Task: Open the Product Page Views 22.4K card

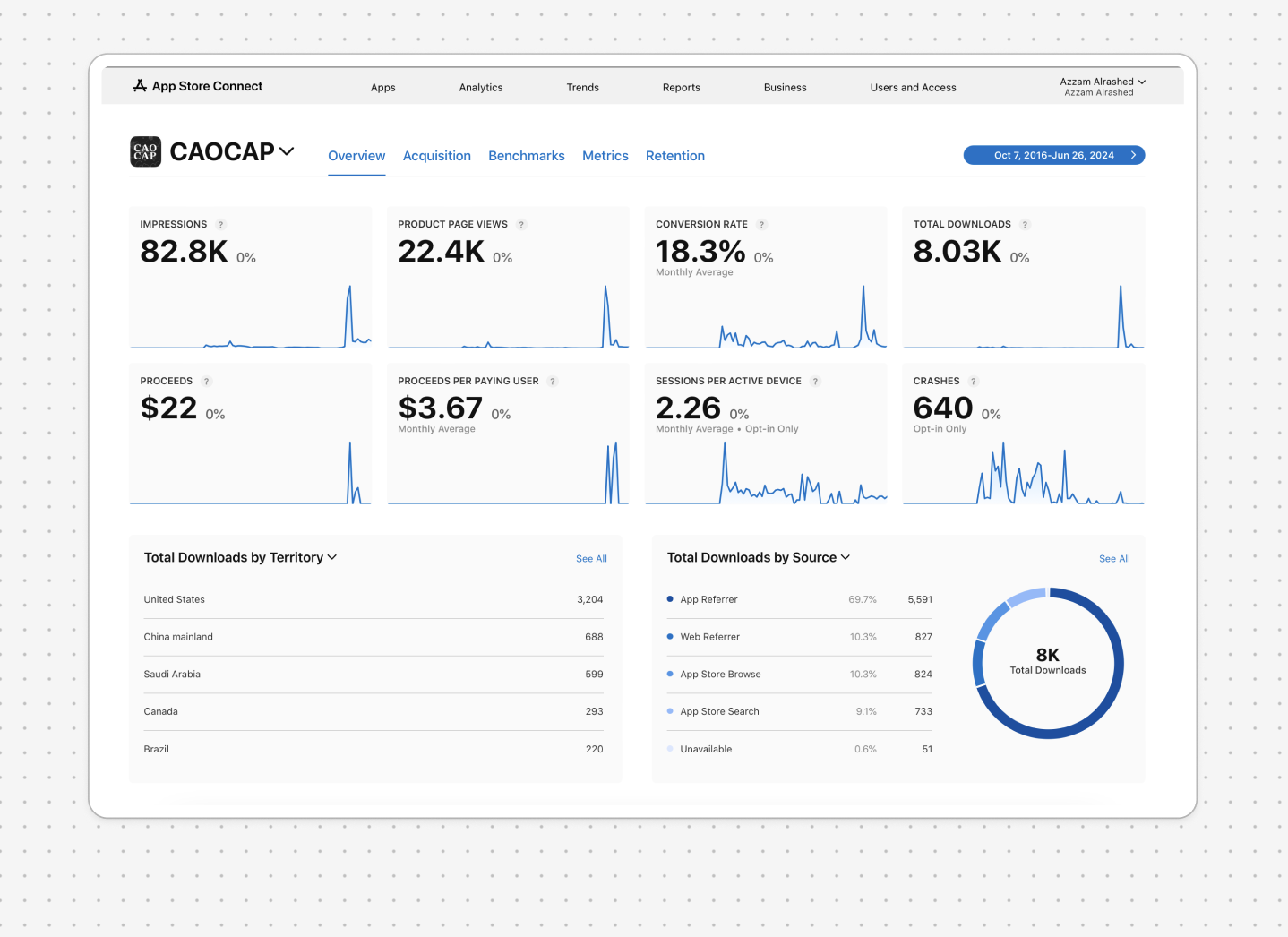Action: (508, 278)
